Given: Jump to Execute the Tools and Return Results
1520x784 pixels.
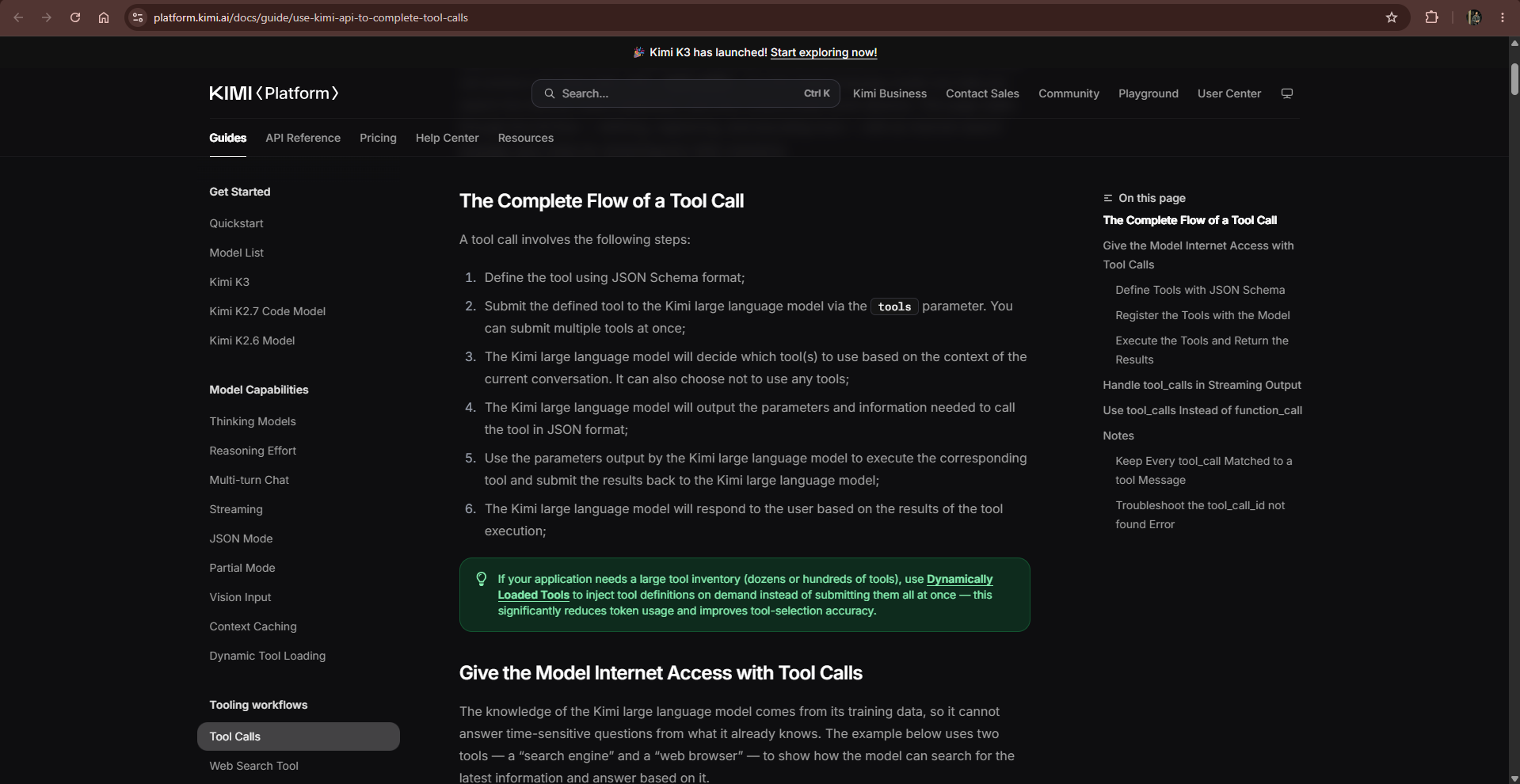Looking at the screenshot, I should tap(1202, 350).
